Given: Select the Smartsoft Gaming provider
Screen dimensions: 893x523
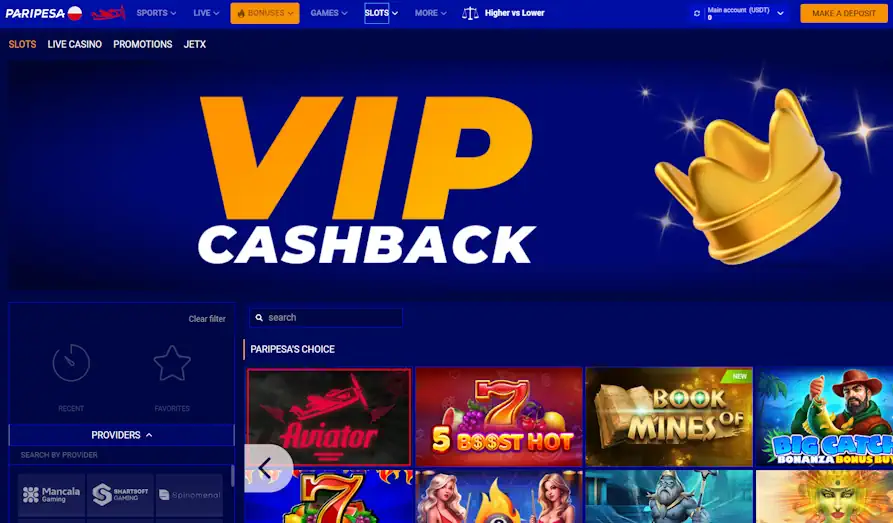Looking at the screenshot, I should (120, 495).
